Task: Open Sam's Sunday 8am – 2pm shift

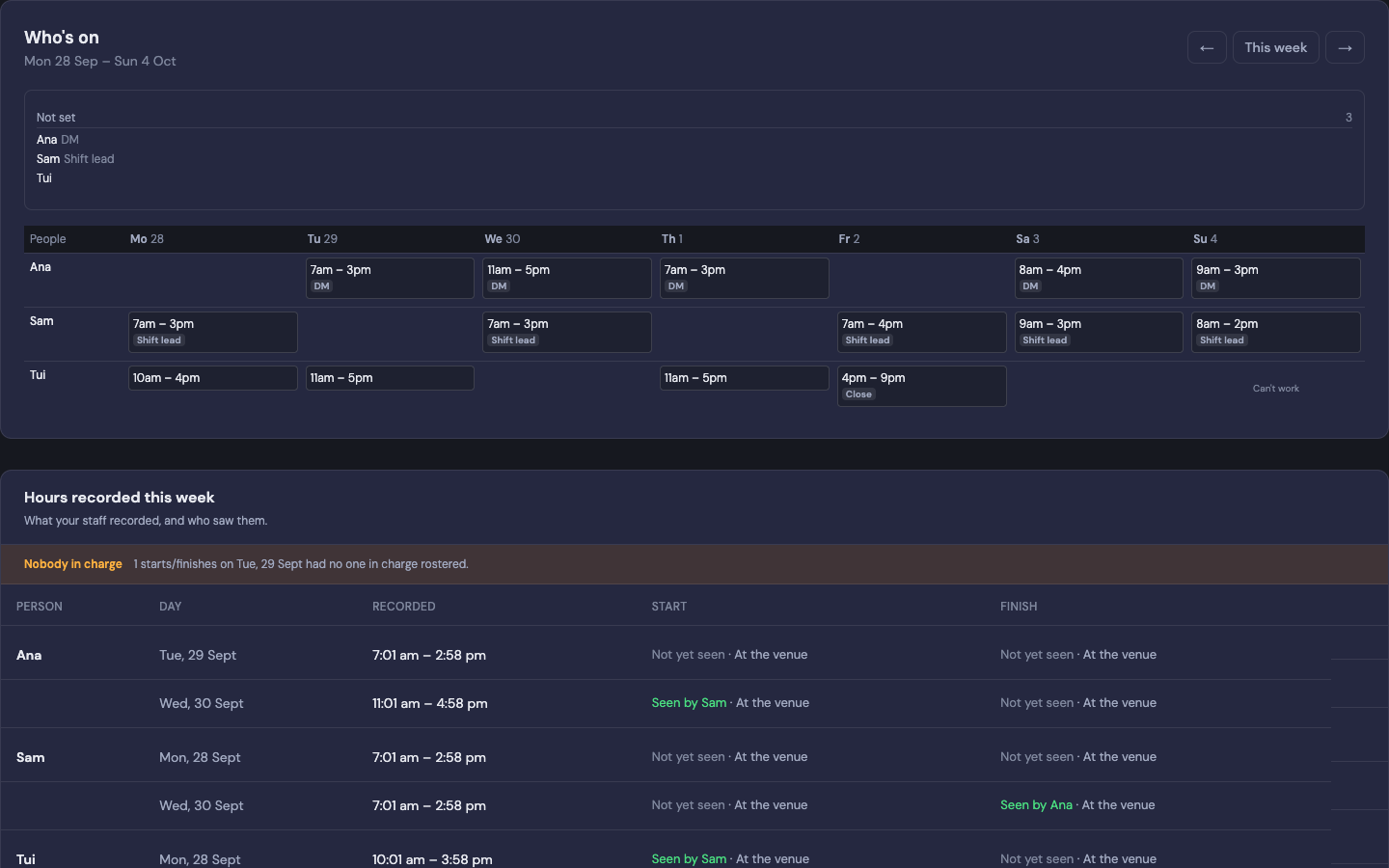Action: coord(1276,332)
